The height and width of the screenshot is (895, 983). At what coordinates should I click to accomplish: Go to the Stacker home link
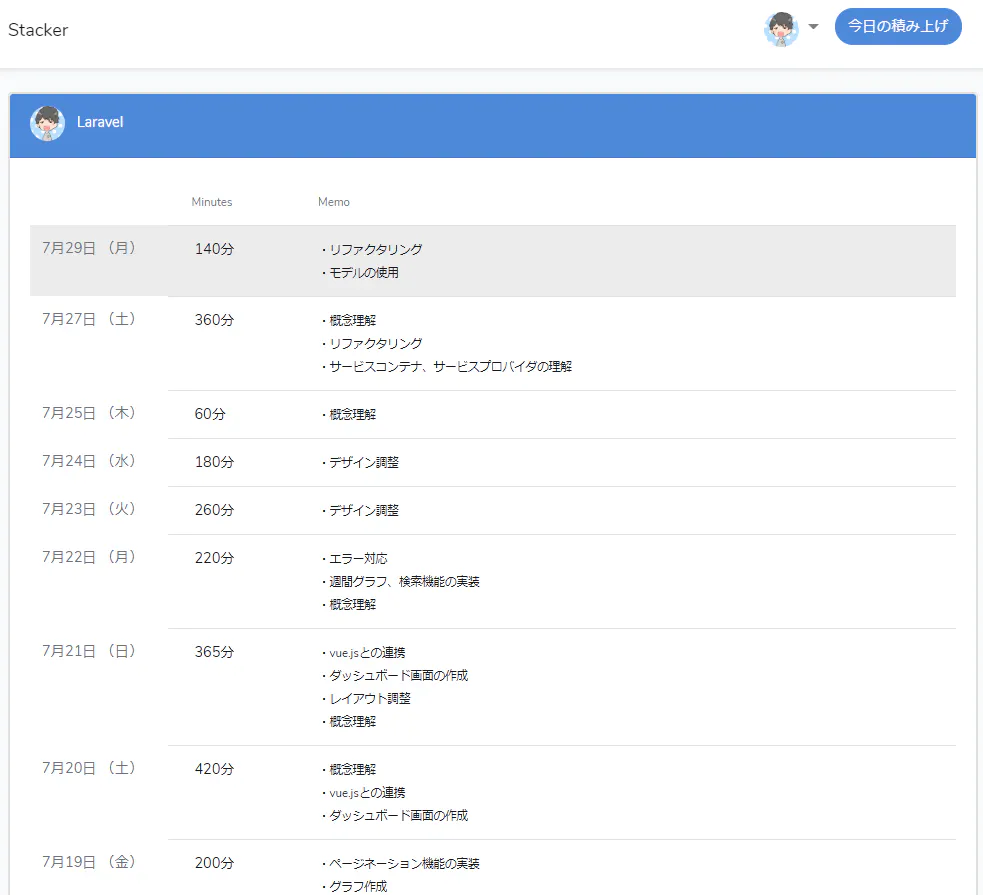[38, 30]
